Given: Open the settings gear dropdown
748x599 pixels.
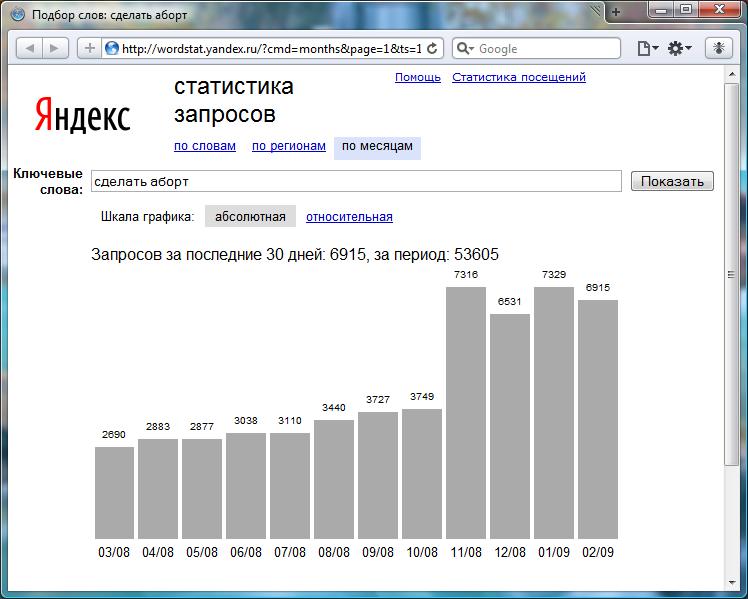Looking at the screenshot, I should (x=680, y=48).
